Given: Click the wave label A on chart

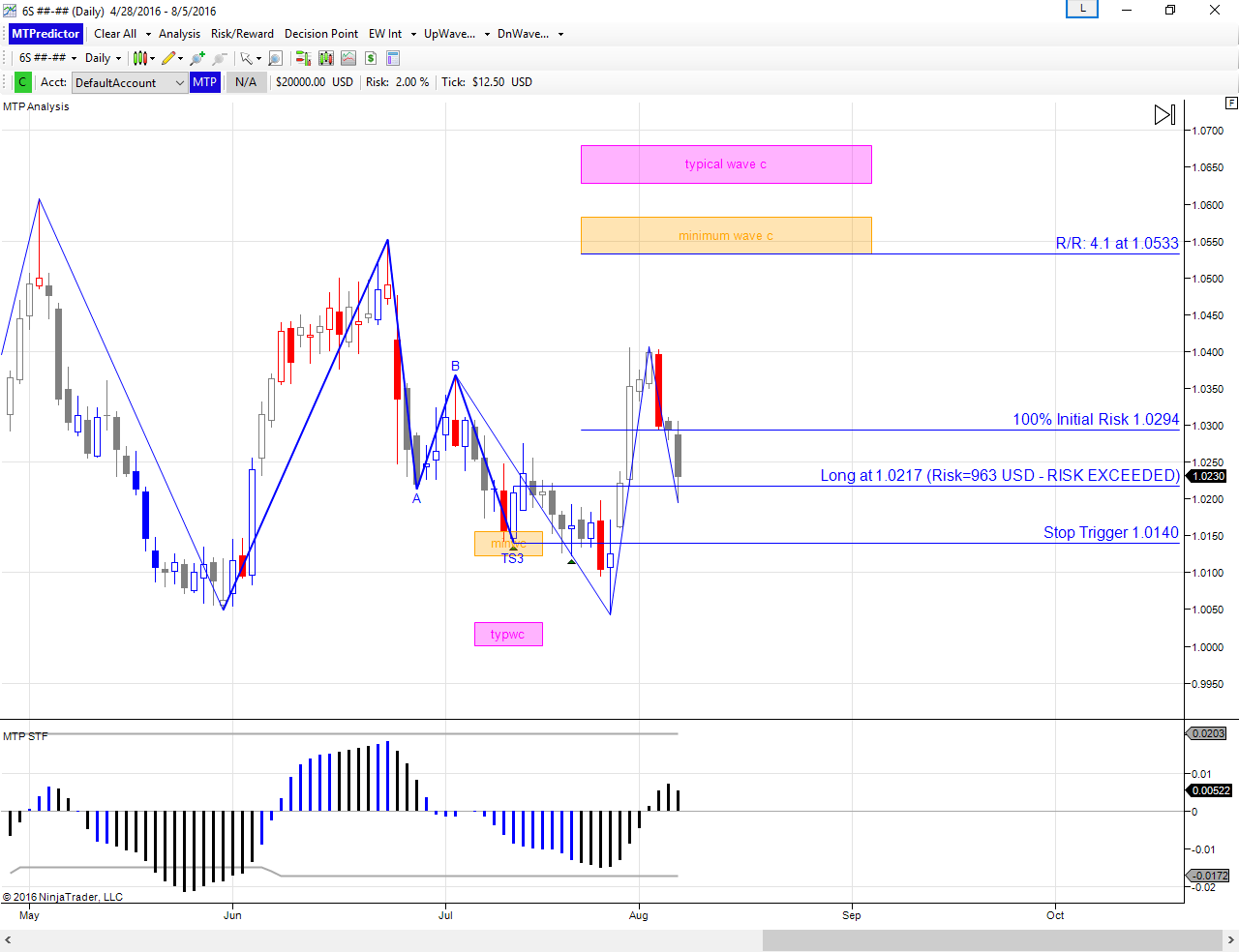Looking at the screenshot, I should [x=416, y=498].
